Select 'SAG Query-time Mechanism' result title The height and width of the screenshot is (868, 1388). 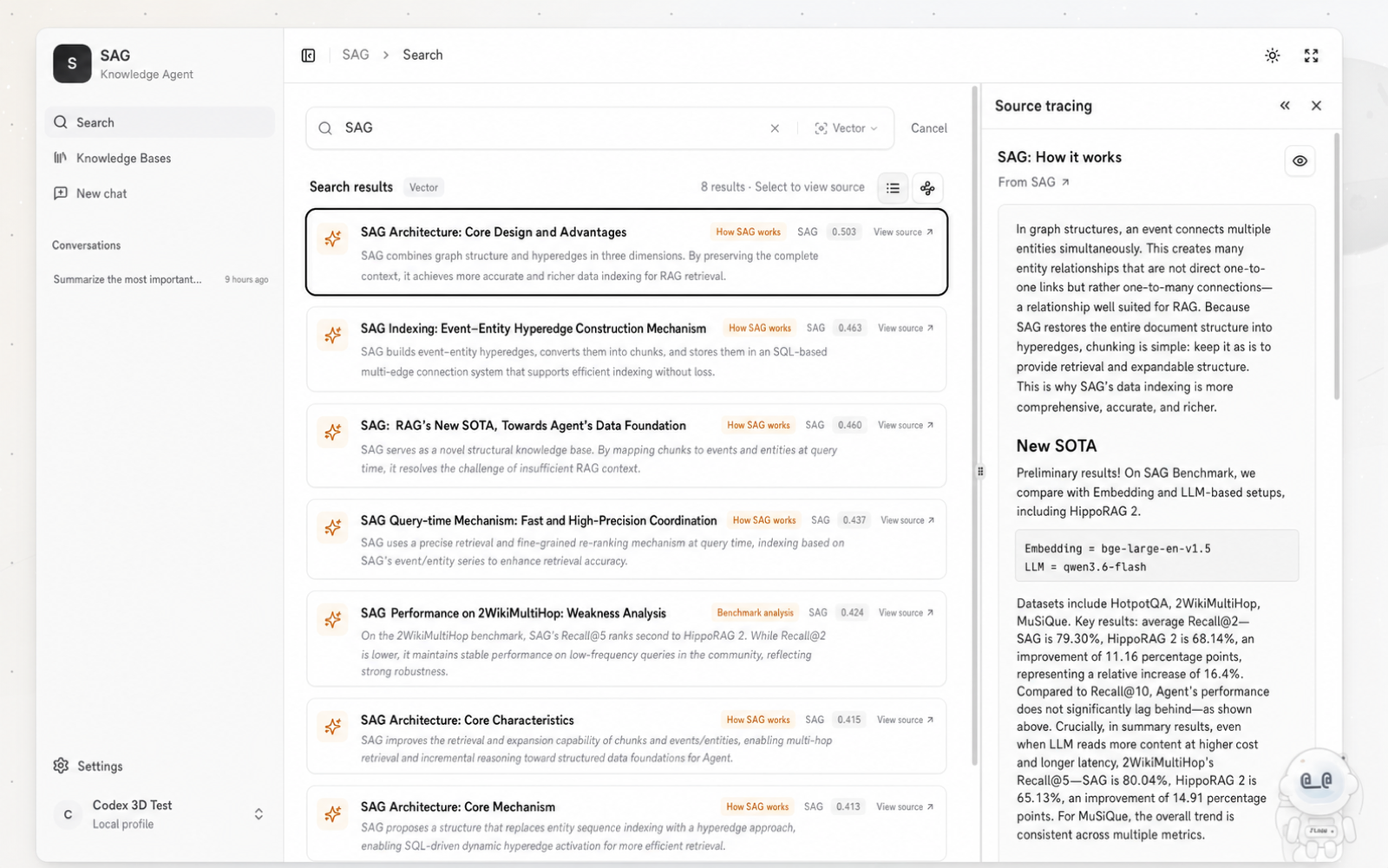[539, 521]
